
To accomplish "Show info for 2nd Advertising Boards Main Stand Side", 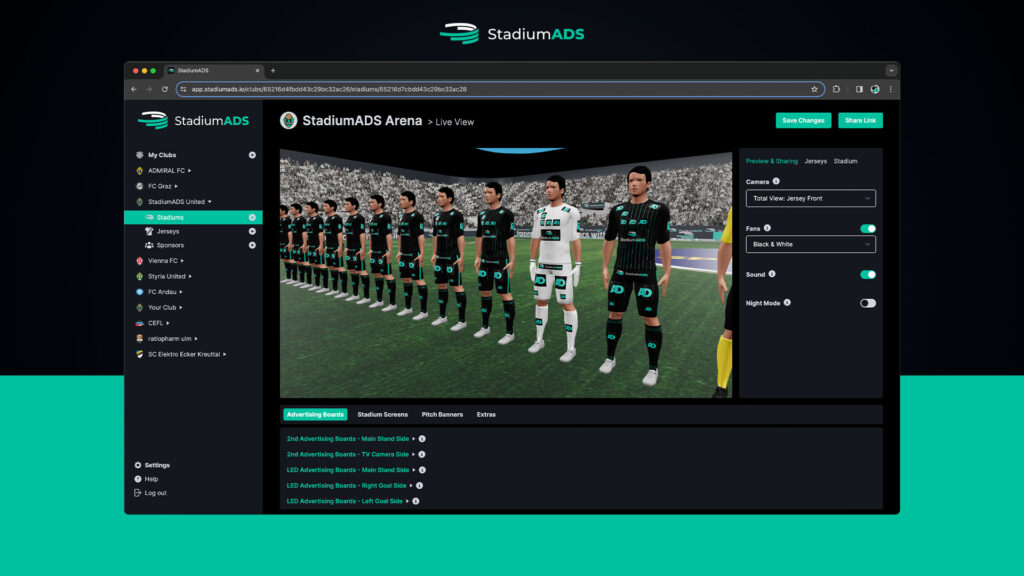I will [422, 439].
